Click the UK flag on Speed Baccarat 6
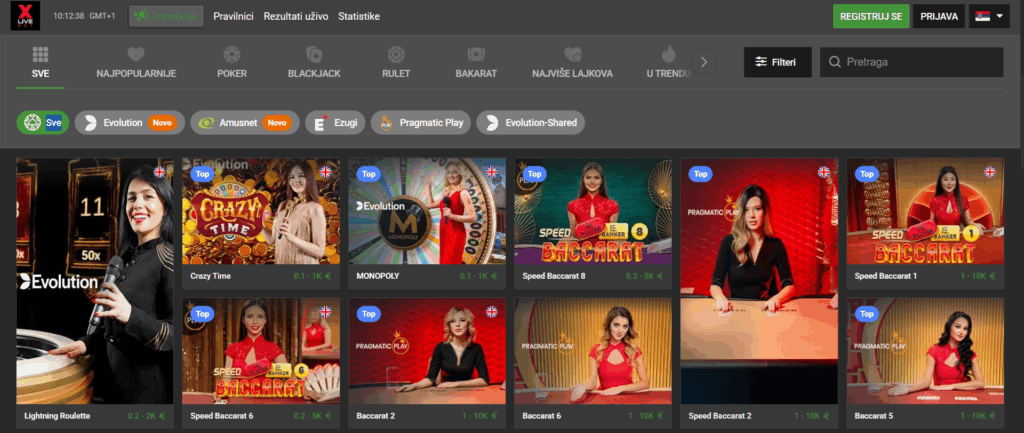 click(325, 312)
